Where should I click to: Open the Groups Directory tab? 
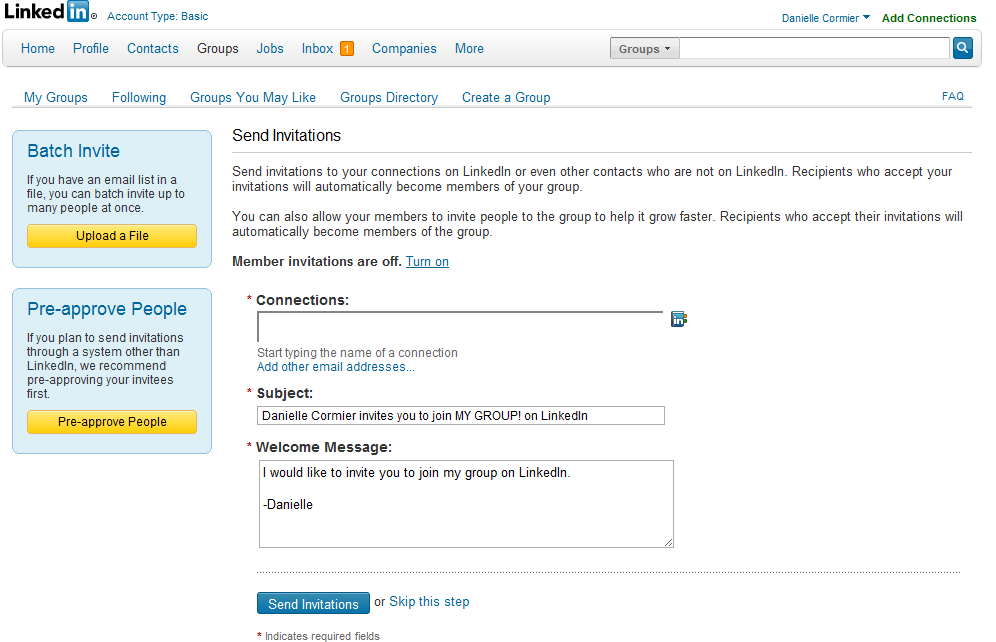[x=389, y=97]
